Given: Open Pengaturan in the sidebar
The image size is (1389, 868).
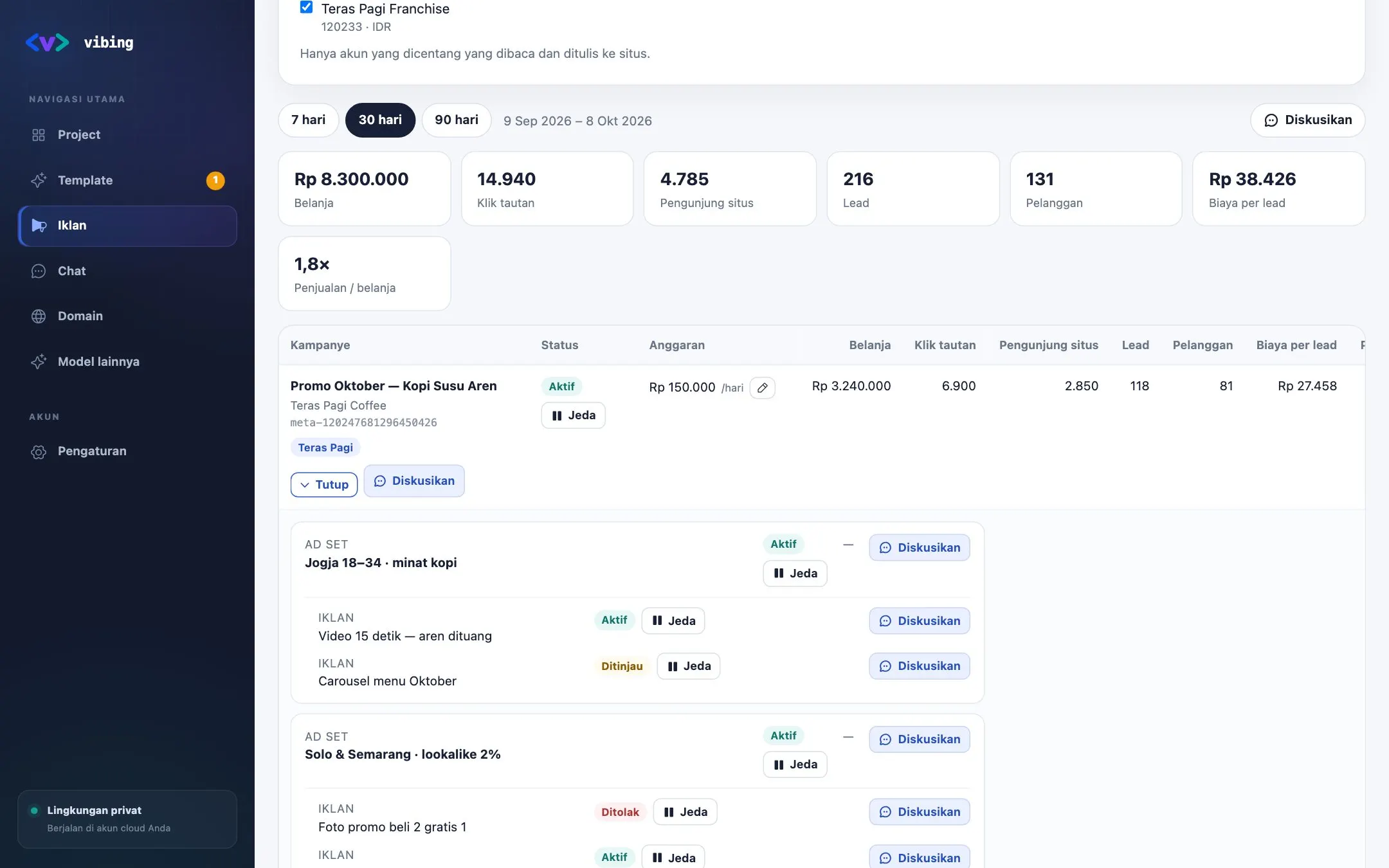Looking at the screenshot, I should (x=127, y=451).
